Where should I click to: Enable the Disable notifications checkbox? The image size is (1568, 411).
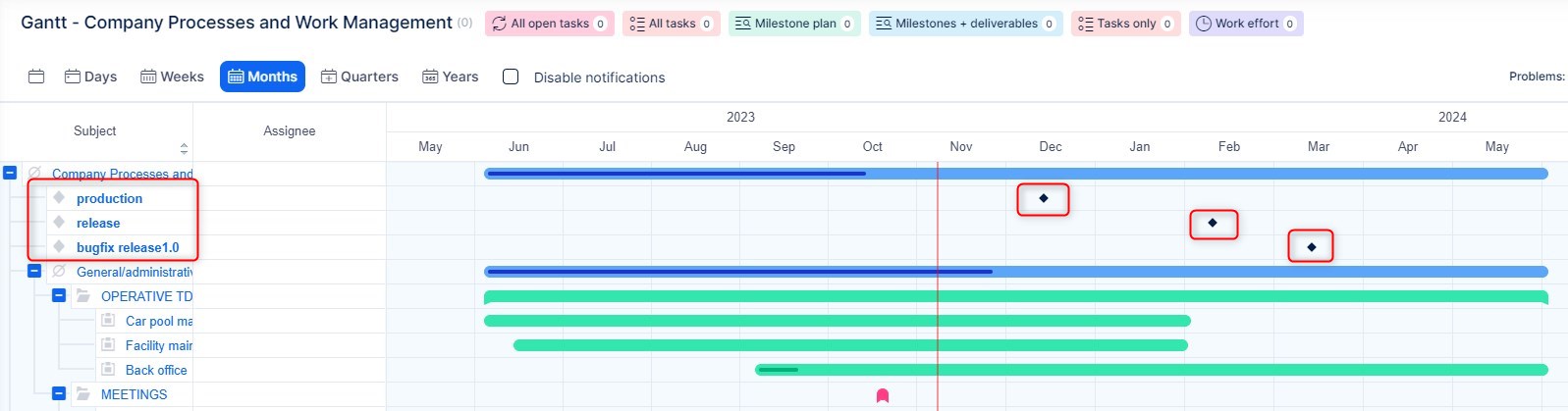[x=511, y=77]
